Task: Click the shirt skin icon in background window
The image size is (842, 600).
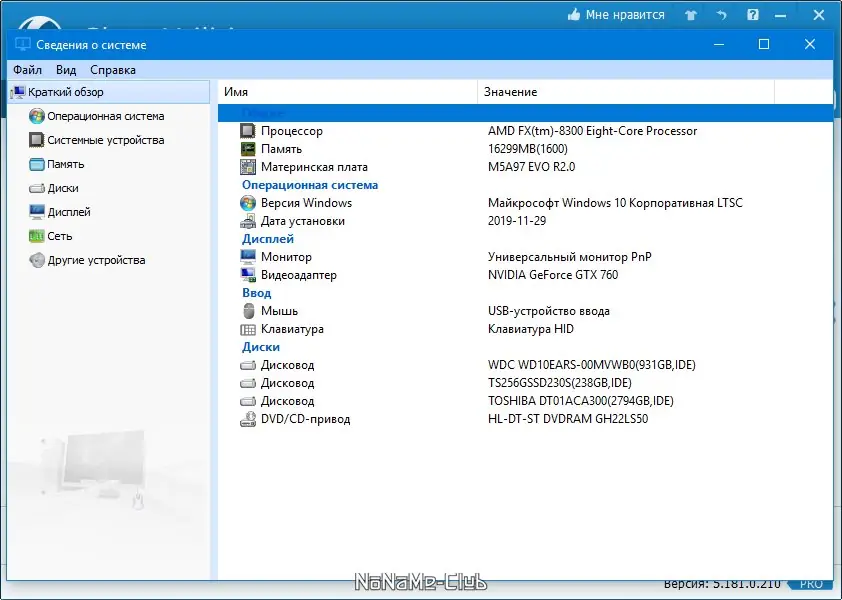Action: (691, 15)
